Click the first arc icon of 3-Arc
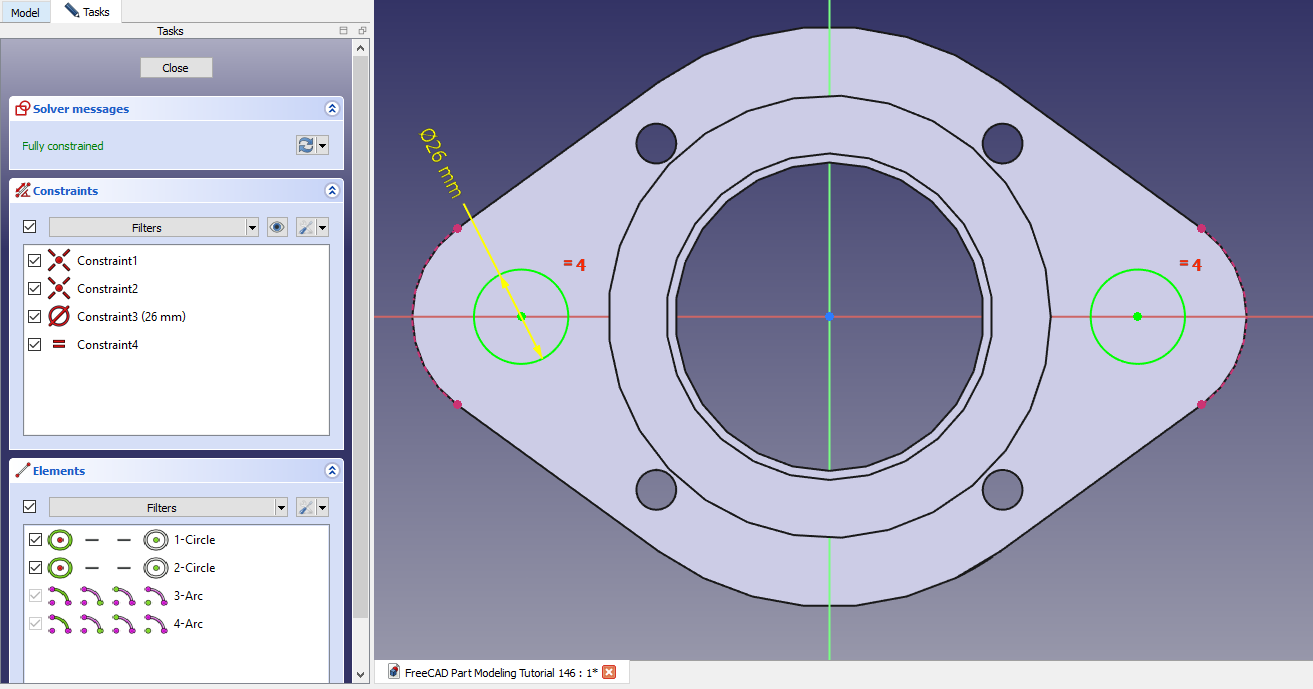1313x689 pixels. [60, 595]
